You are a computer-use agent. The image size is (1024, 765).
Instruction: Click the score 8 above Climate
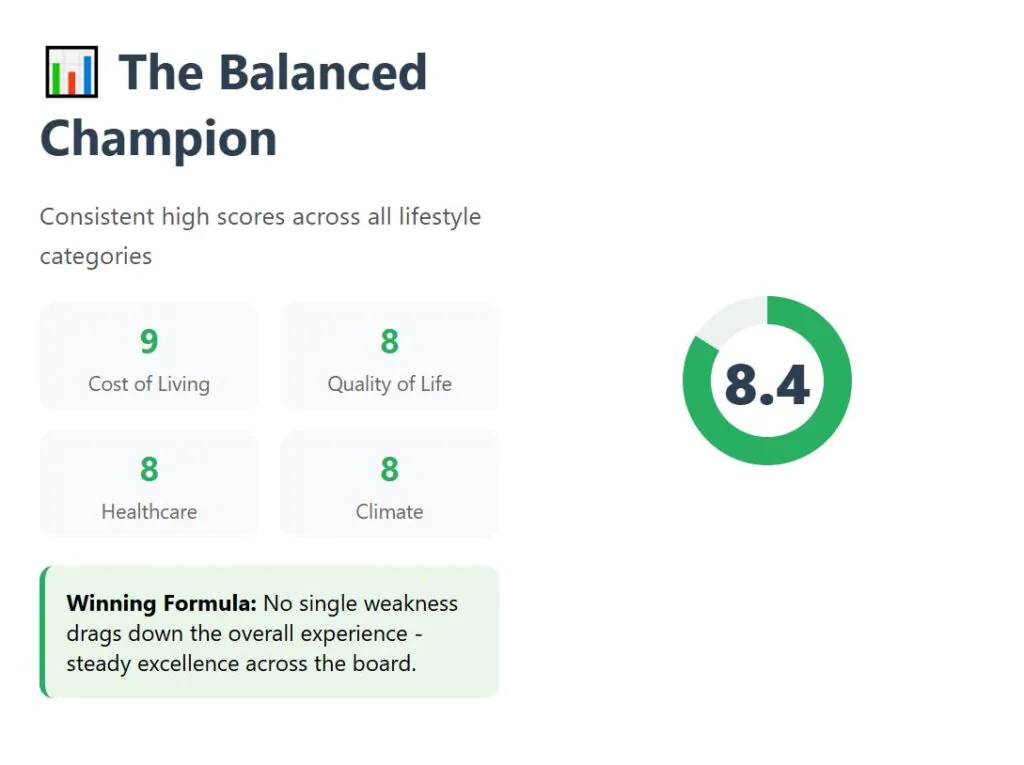point(389,469)
